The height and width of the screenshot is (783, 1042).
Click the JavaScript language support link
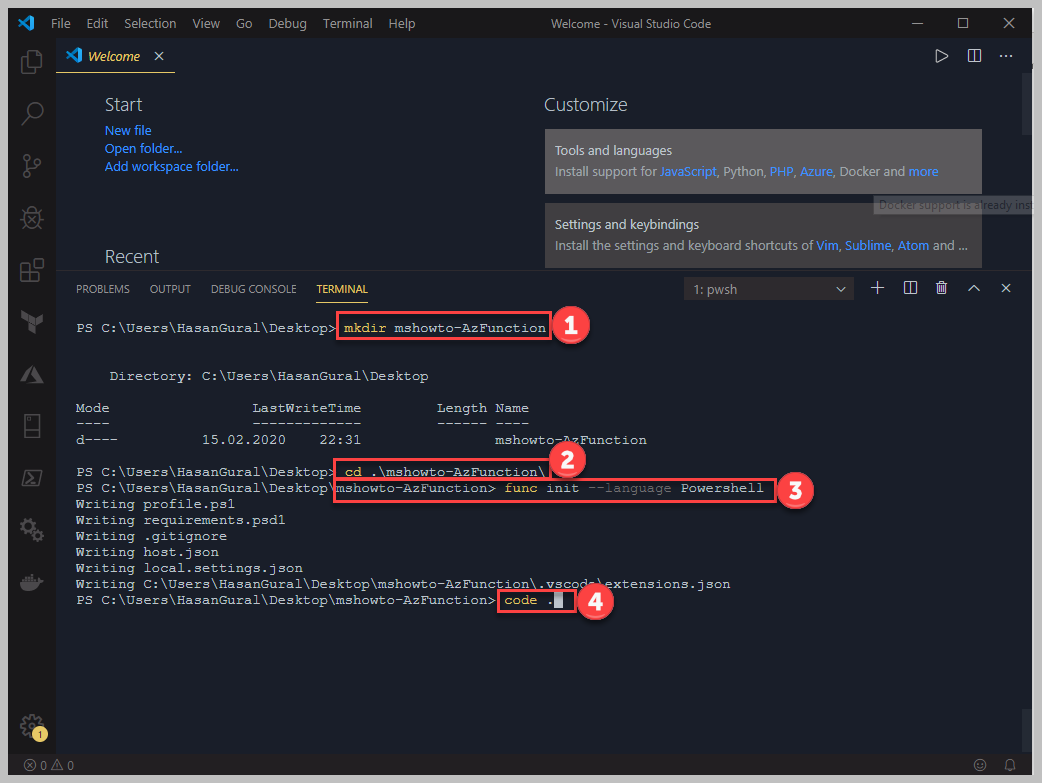coord(688,171)
